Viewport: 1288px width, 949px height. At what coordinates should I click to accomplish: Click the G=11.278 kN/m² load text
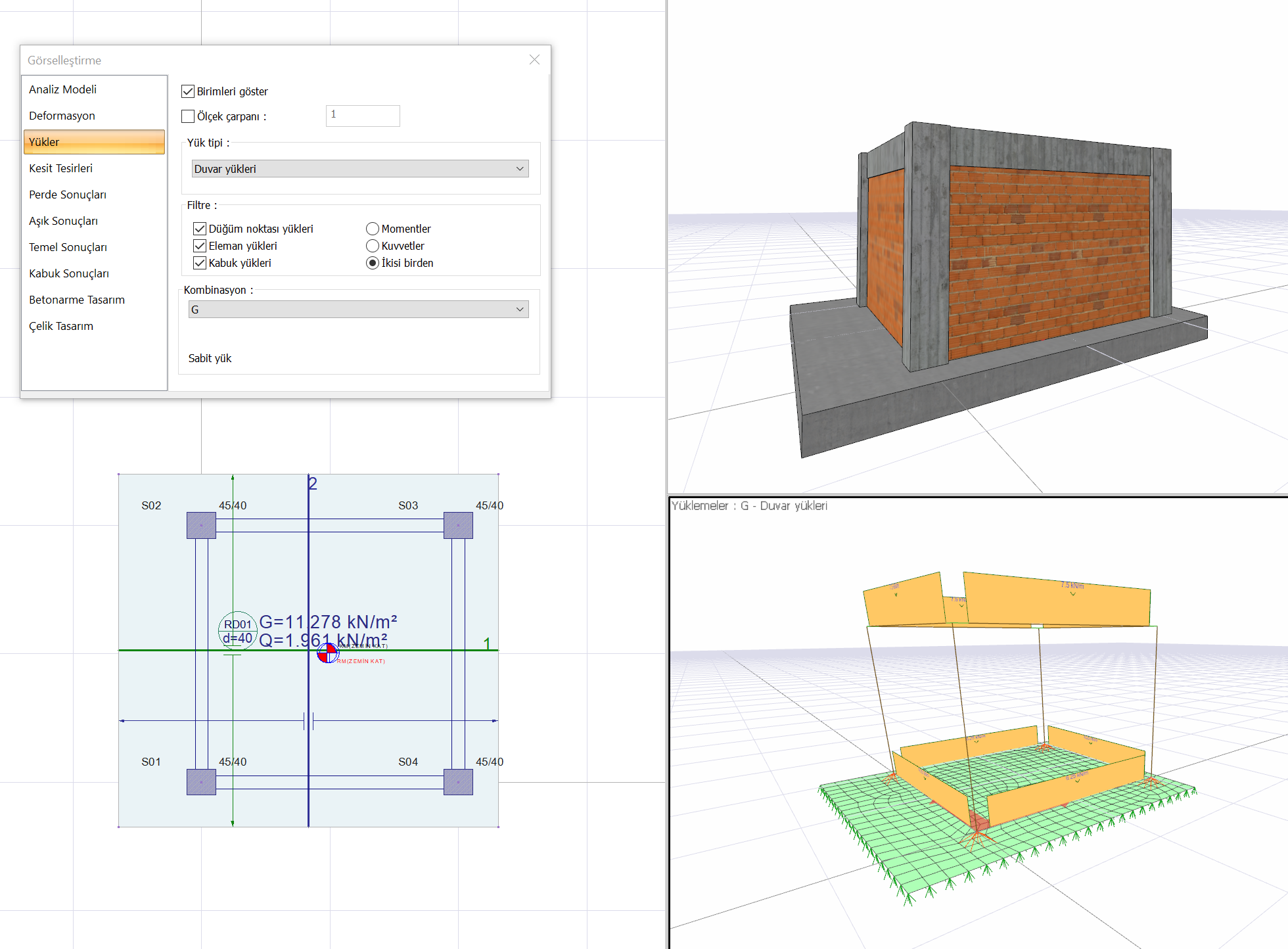[328, 622]
